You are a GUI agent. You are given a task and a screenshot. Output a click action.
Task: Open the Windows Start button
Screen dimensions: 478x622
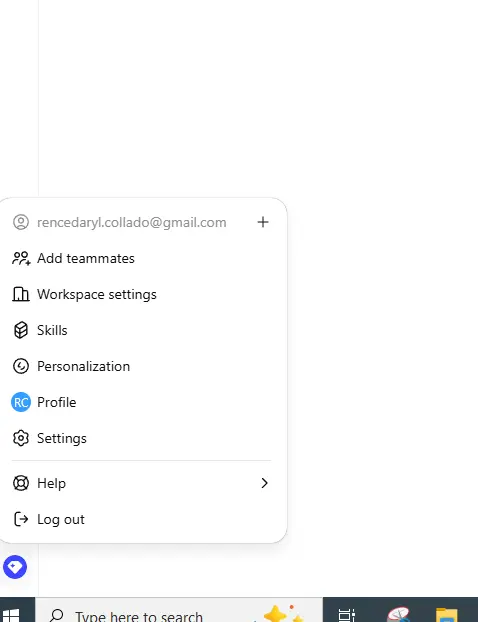12,613
